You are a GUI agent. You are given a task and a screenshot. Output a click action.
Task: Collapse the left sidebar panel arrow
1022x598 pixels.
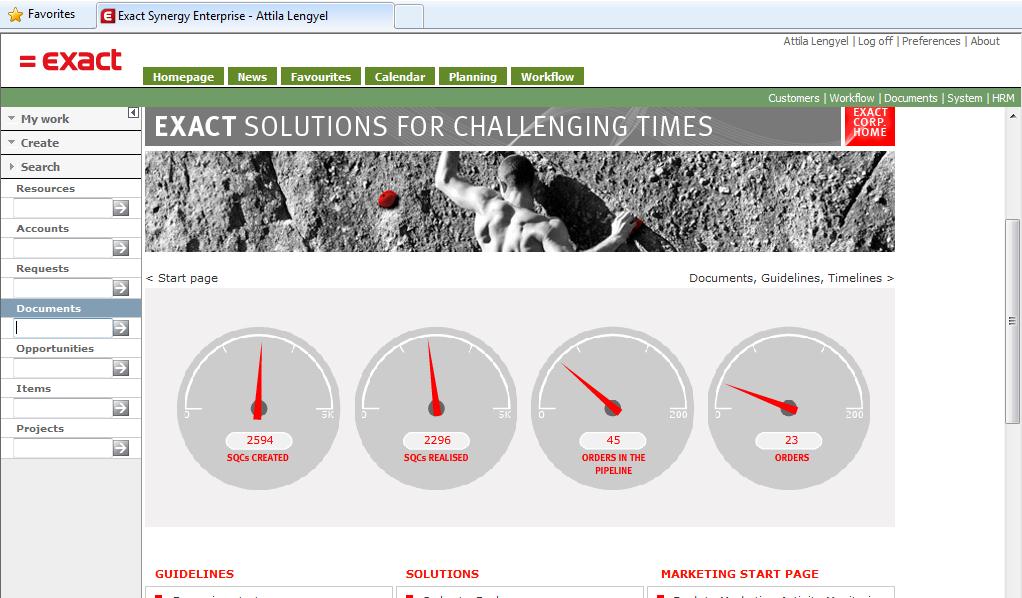tap(133, 113)
